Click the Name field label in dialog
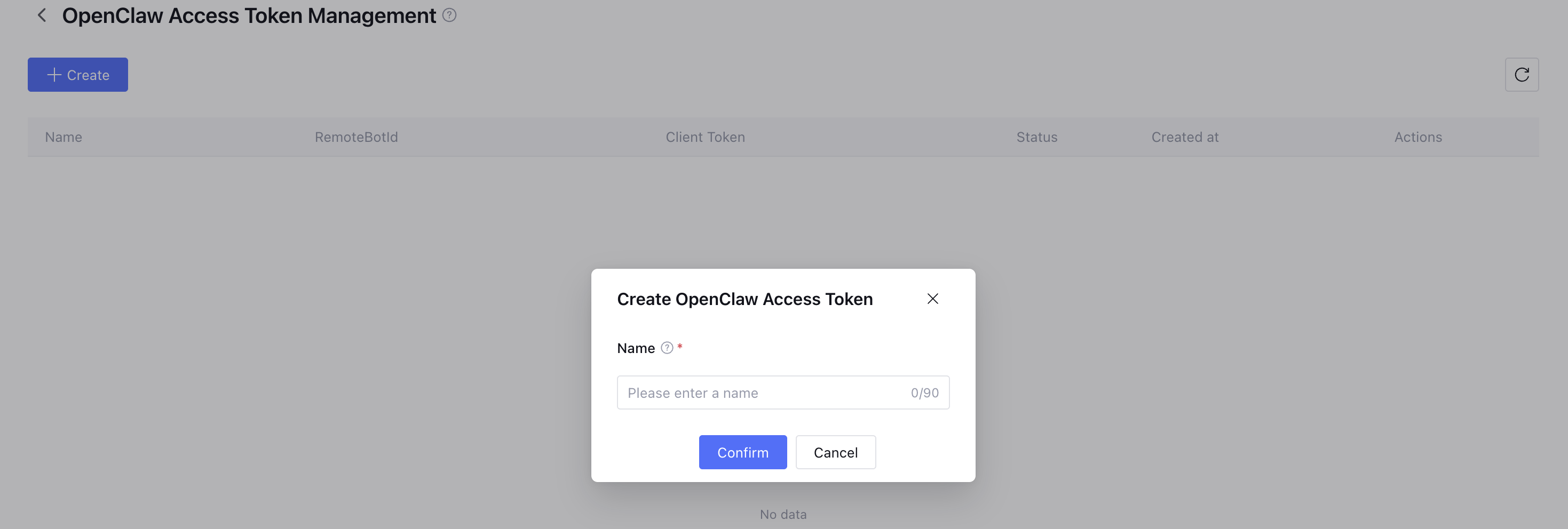Image resolution: width=1568 pixels, height=529 pixels. [636, 348]
